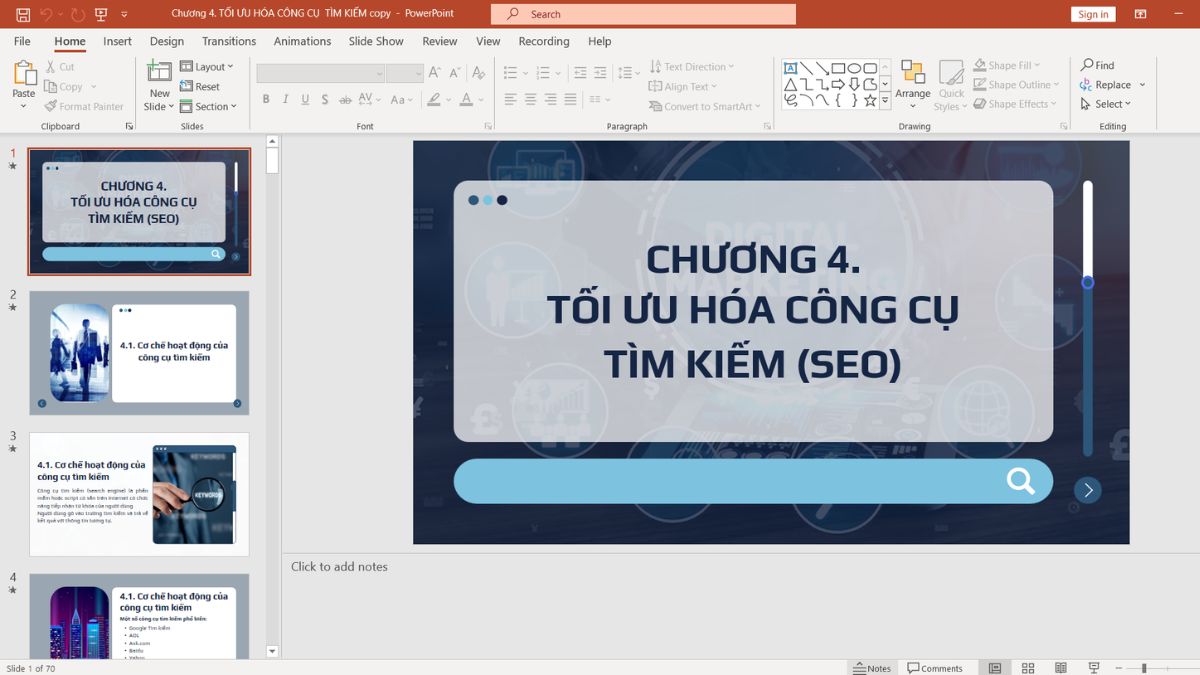
Task: Open the Transitions ribbon tab
Action: [x=229, y=41]
